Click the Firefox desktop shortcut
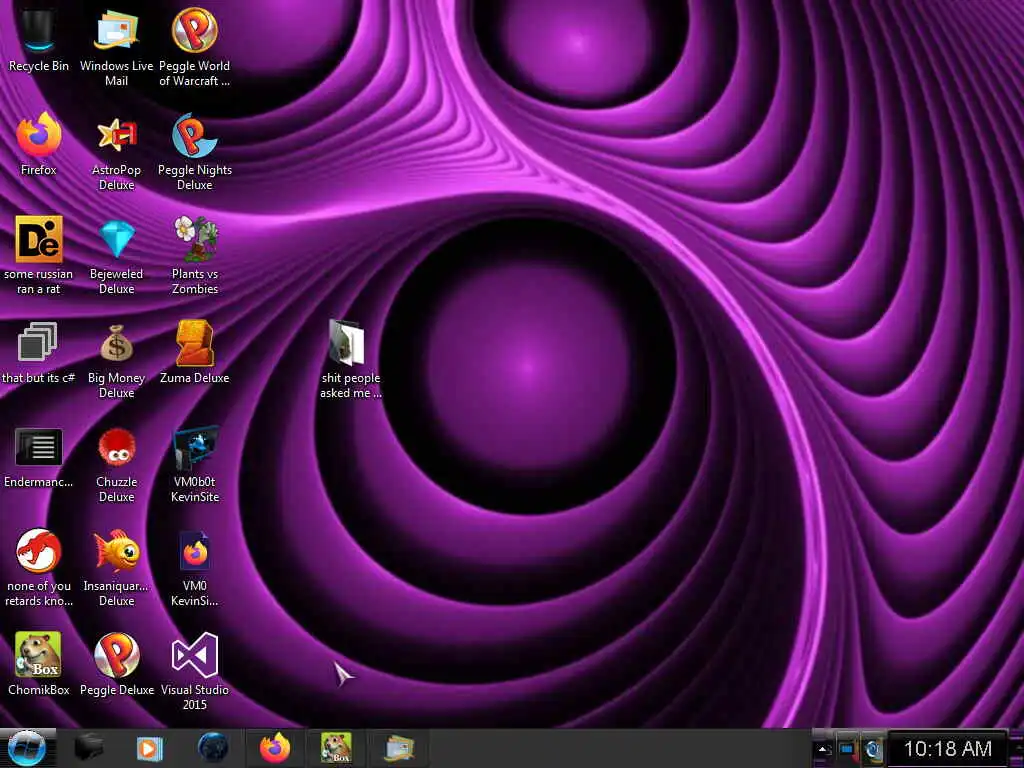The height and width of the screenshot is (768, 1024). coord(39,144)
